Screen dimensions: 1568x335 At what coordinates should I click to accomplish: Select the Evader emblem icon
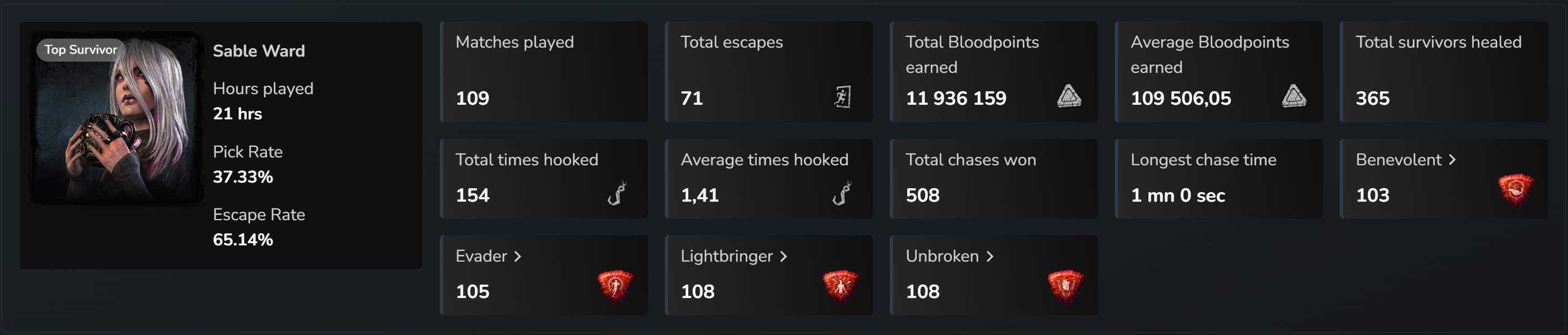click(617, 287)
